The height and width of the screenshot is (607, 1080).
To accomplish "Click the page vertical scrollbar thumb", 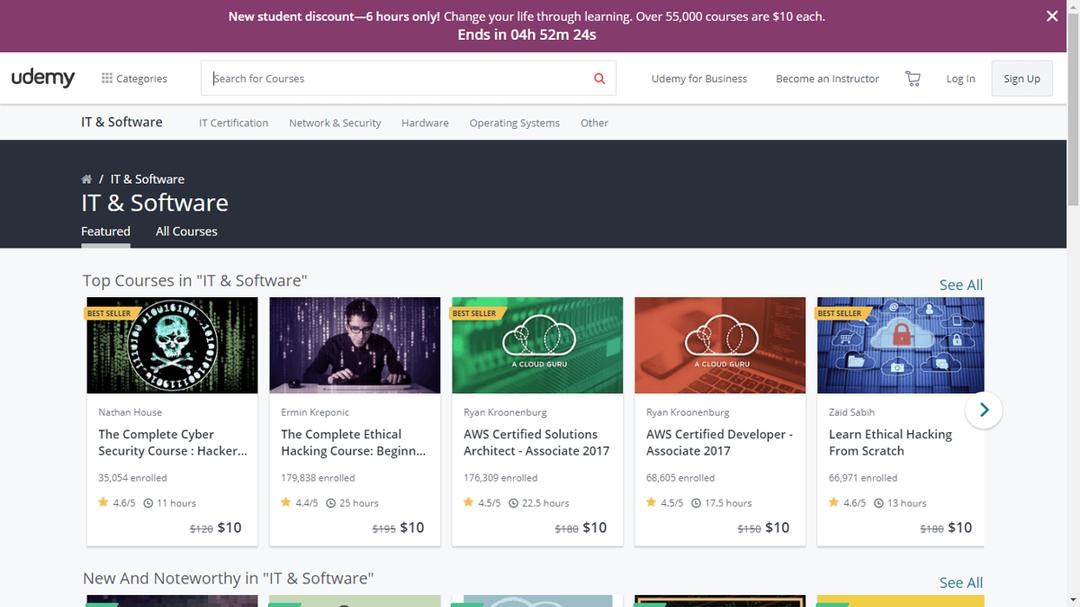I will tap(1073, 110).
